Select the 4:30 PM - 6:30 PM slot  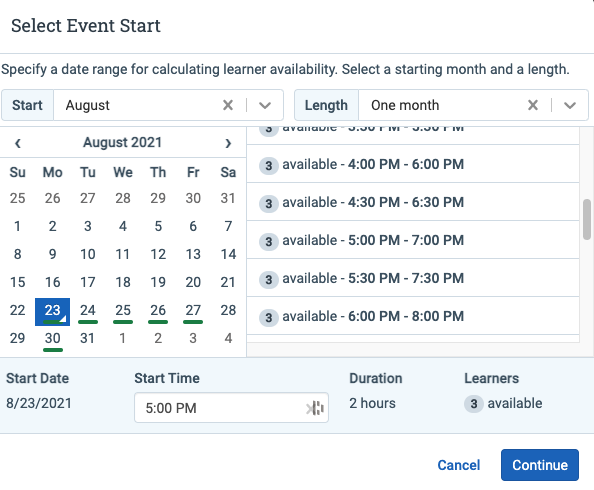point(413,202)
